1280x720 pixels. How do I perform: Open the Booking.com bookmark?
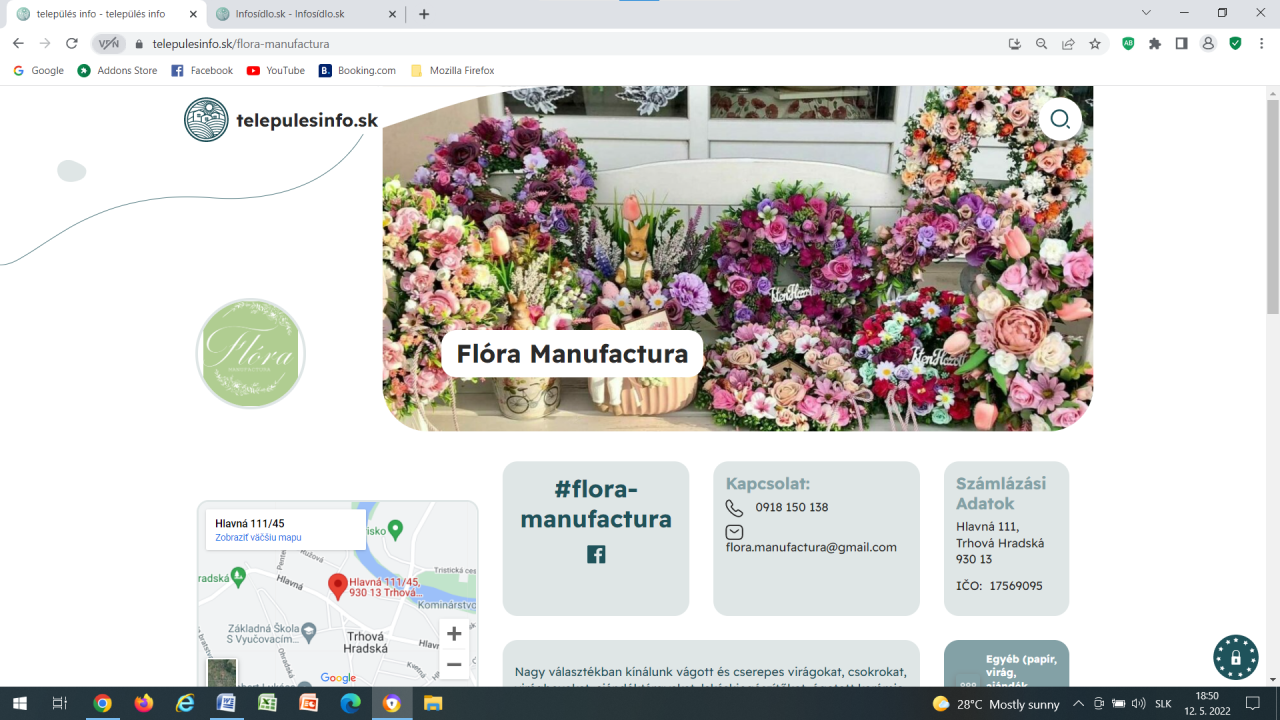coord(357,71)
